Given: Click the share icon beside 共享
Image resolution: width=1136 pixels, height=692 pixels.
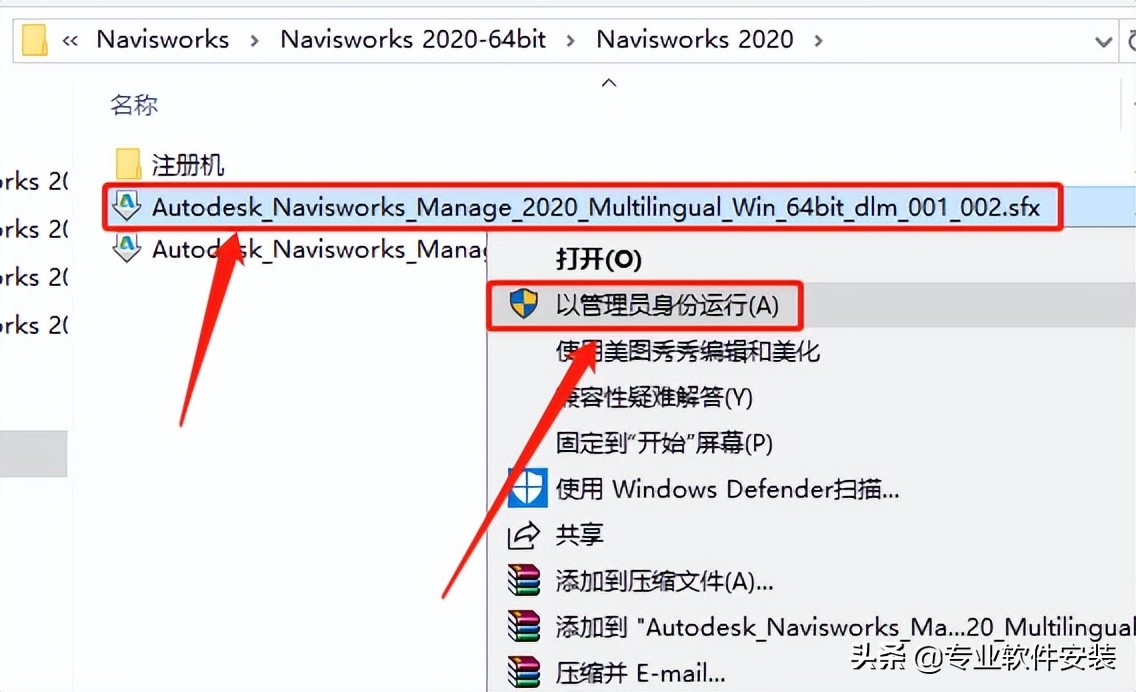Looking at the screenshot, I should pos(523,535).
